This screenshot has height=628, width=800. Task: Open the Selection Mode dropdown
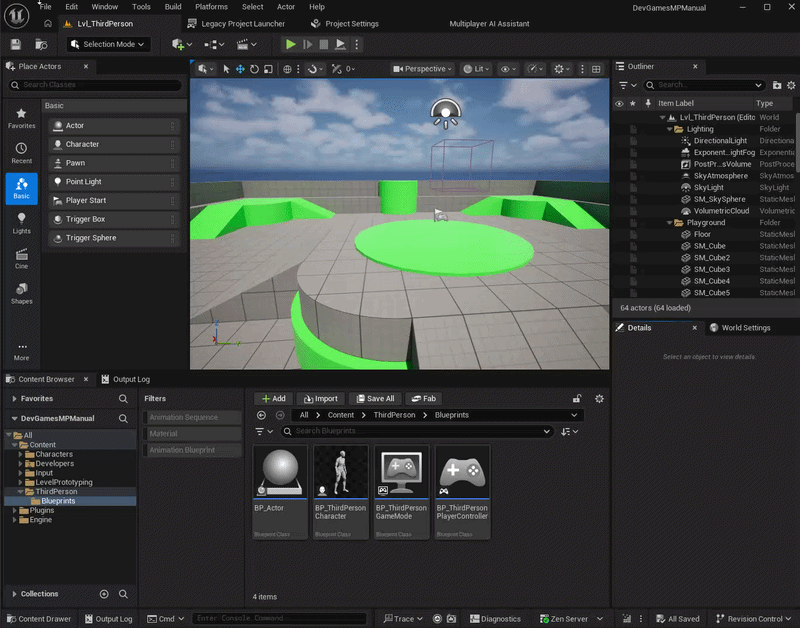(109, 44)
